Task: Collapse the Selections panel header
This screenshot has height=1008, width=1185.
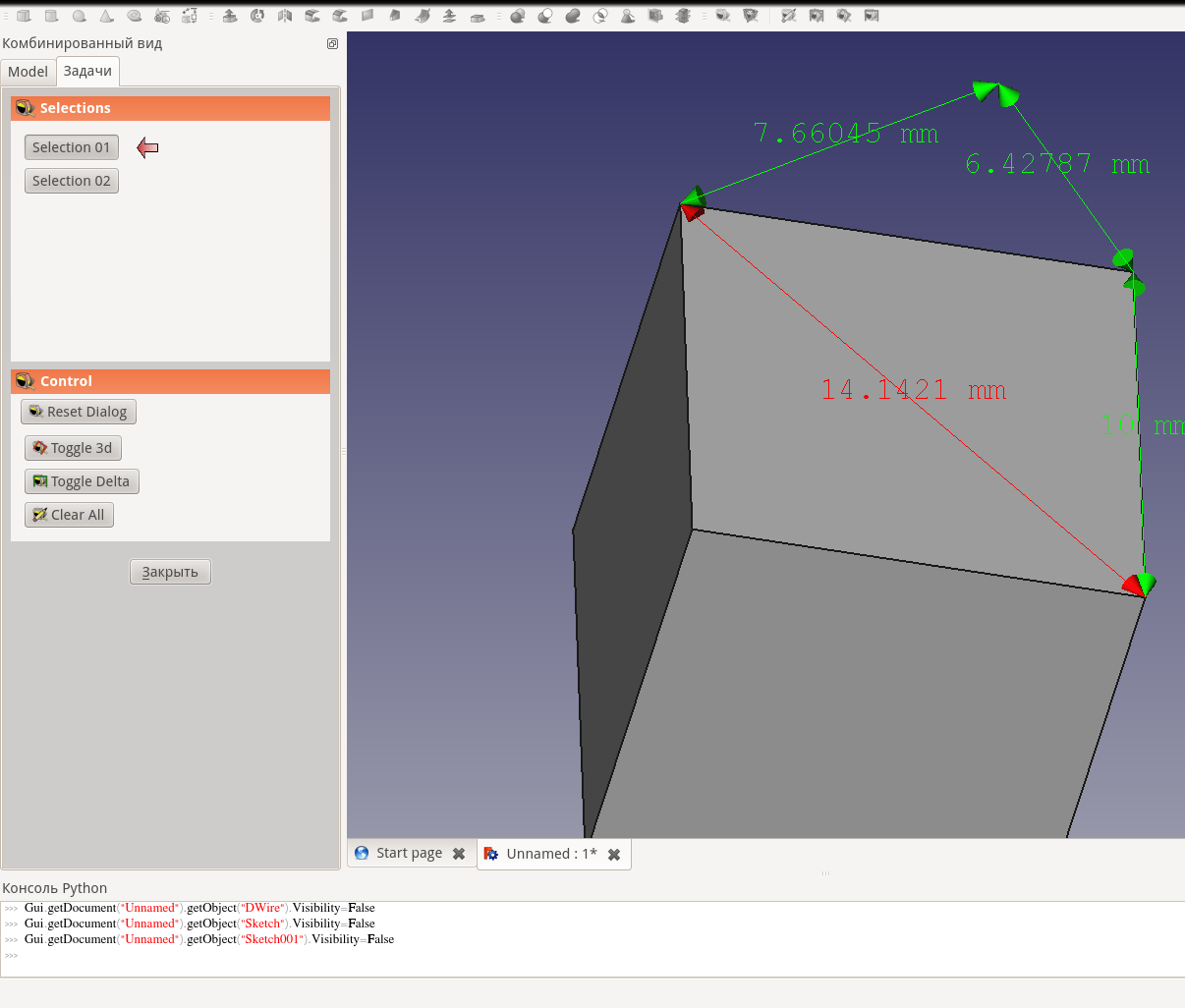Action: click(x=169, y=108)
